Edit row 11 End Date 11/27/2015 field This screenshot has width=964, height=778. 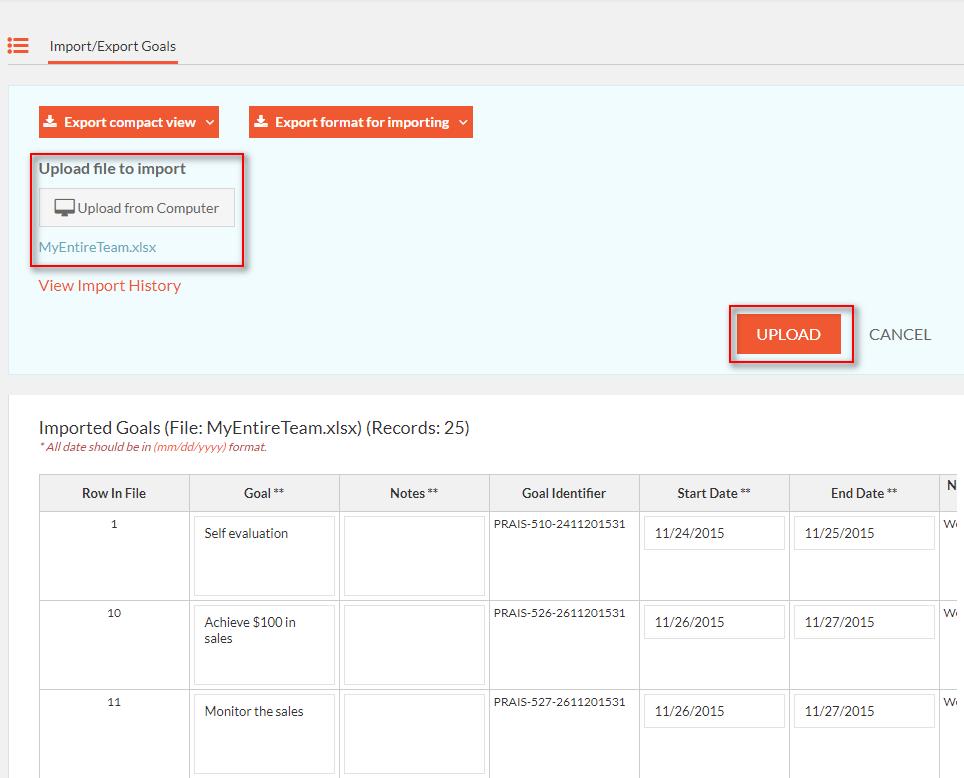[x=864, y=712]
